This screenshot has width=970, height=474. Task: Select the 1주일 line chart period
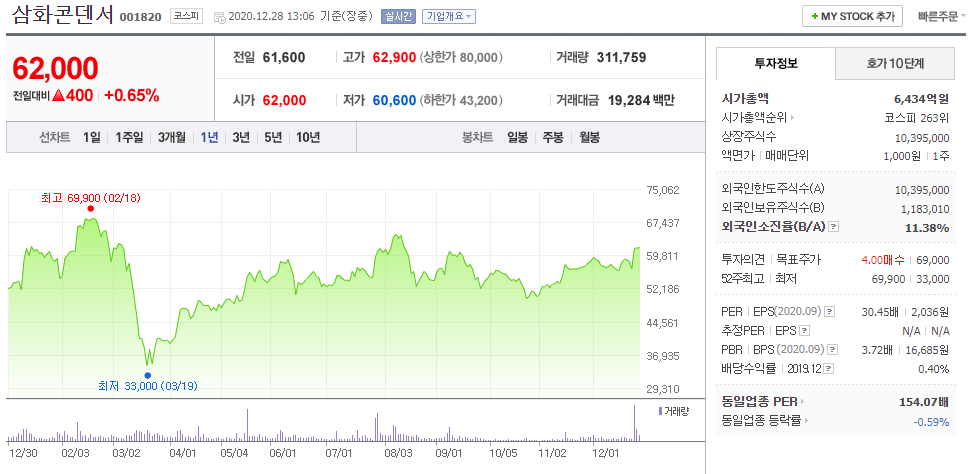(129, 137)
